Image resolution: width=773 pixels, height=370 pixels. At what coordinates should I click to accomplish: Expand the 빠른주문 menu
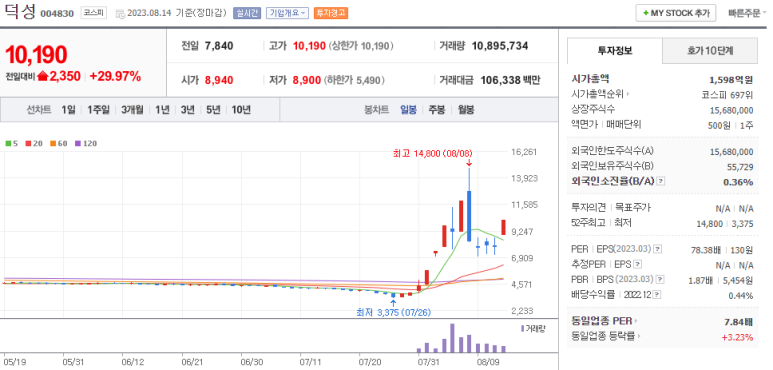747,13
